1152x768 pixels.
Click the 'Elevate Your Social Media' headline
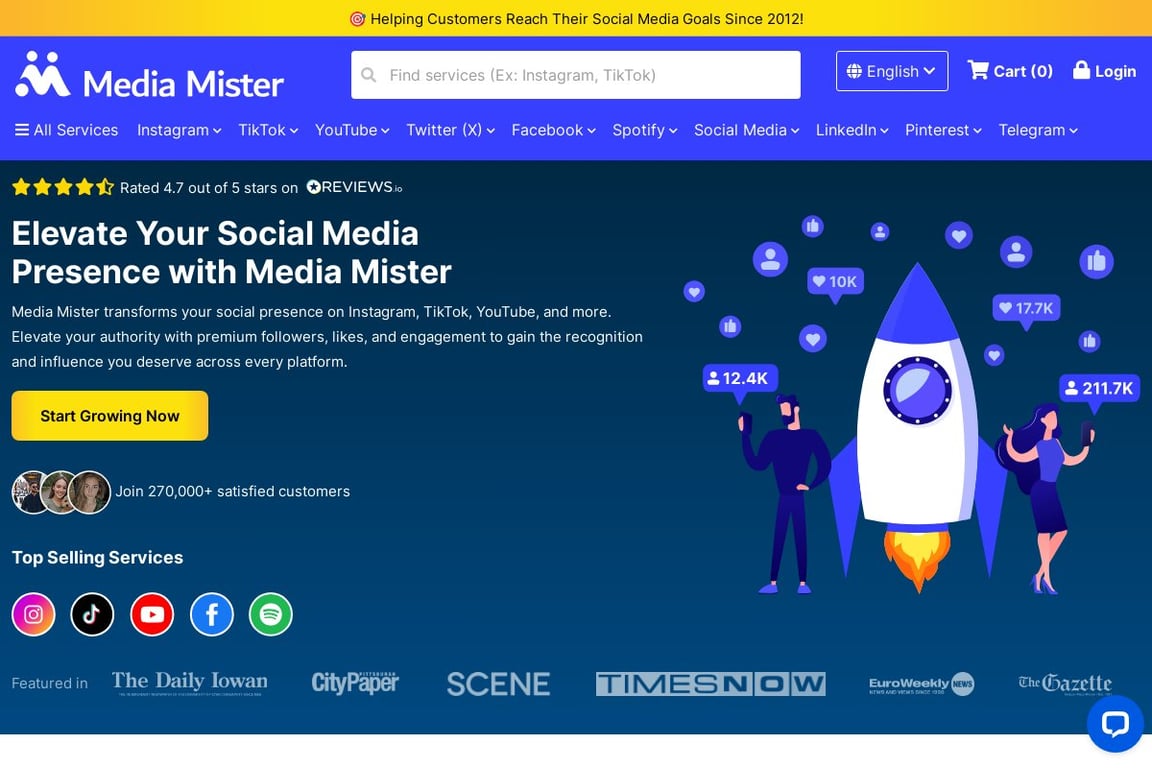231,253
